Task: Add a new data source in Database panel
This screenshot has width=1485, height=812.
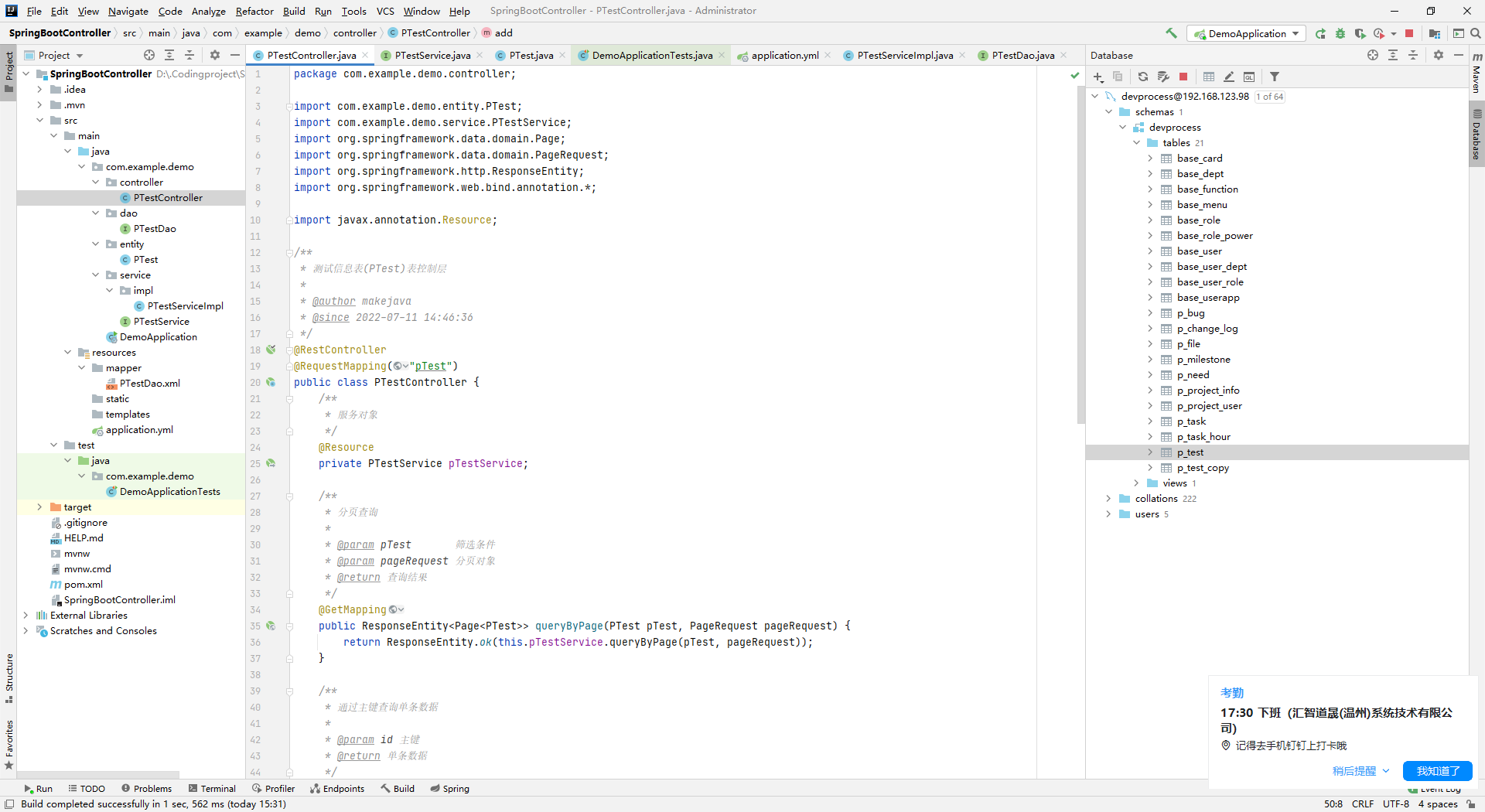Action: (x=1098, y=77)
